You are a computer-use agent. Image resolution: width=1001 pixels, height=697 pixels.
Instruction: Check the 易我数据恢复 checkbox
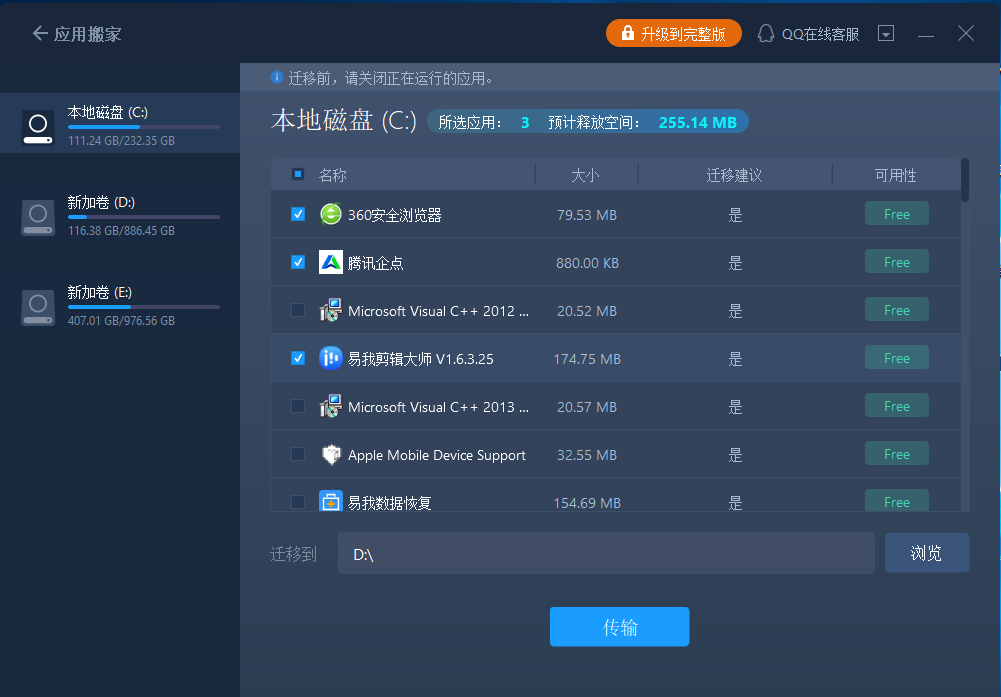coord(297,502)
